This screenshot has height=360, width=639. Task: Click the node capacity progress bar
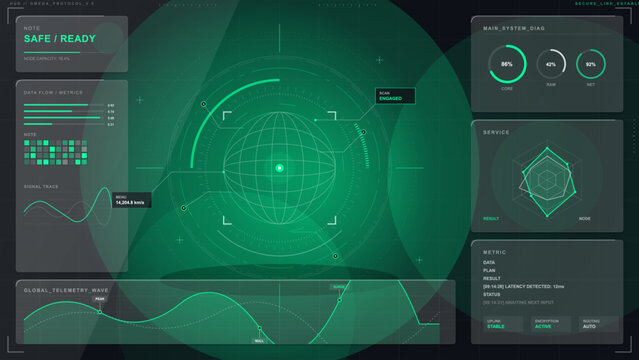point(65,53)
